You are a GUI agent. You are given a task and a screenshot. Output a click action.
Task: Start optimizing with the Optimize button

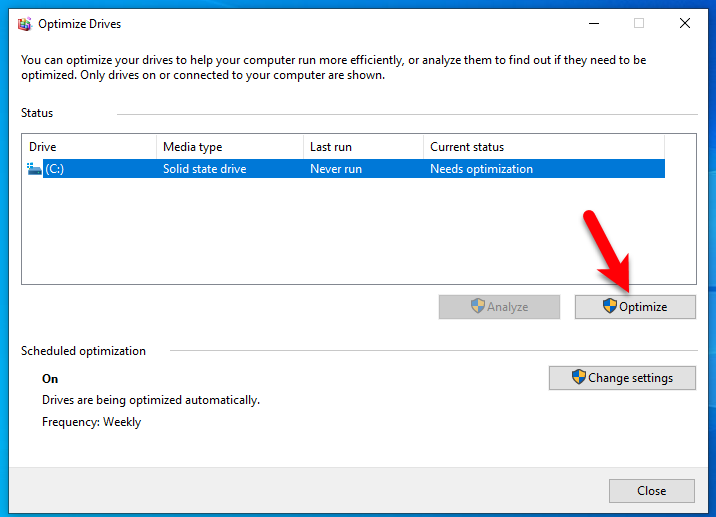point(635,307)
